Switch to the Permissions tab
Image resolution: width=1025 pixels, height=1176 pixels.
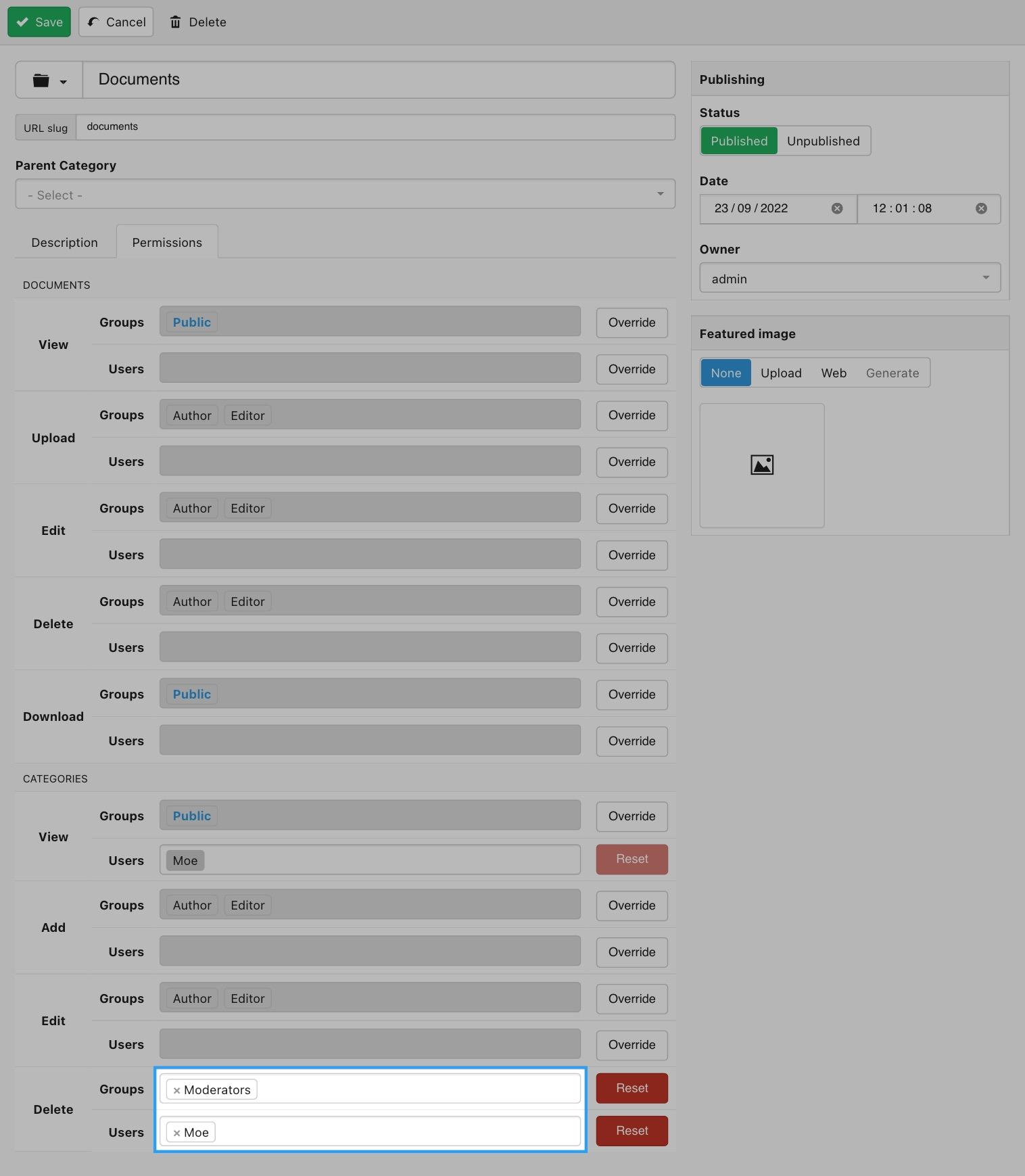[x=167, y=242]
